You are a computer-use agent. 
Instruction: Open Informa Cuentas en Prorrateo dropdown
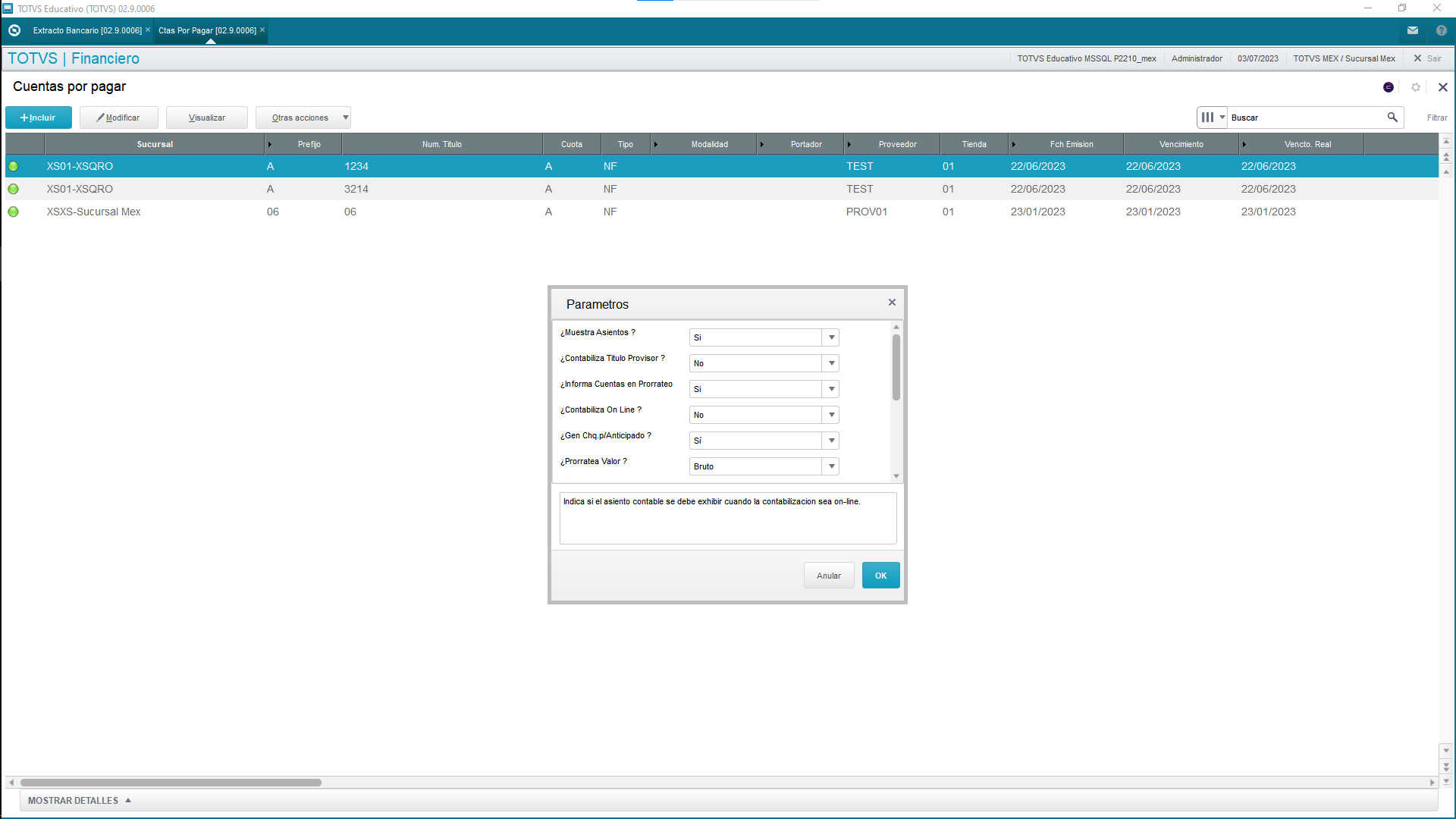(832, 389)
